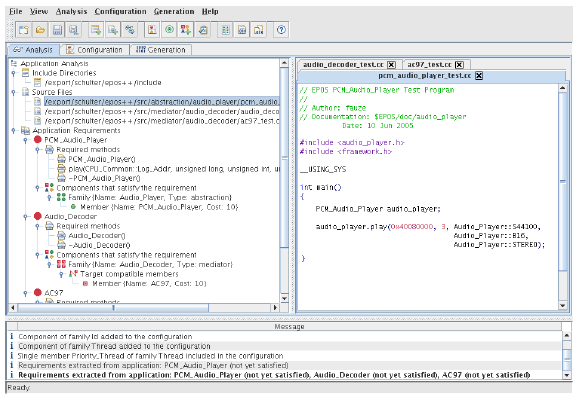The image size is (577, 399).
Task: Select Member AC97 Cost 10 row
Action: coord(149,283)
